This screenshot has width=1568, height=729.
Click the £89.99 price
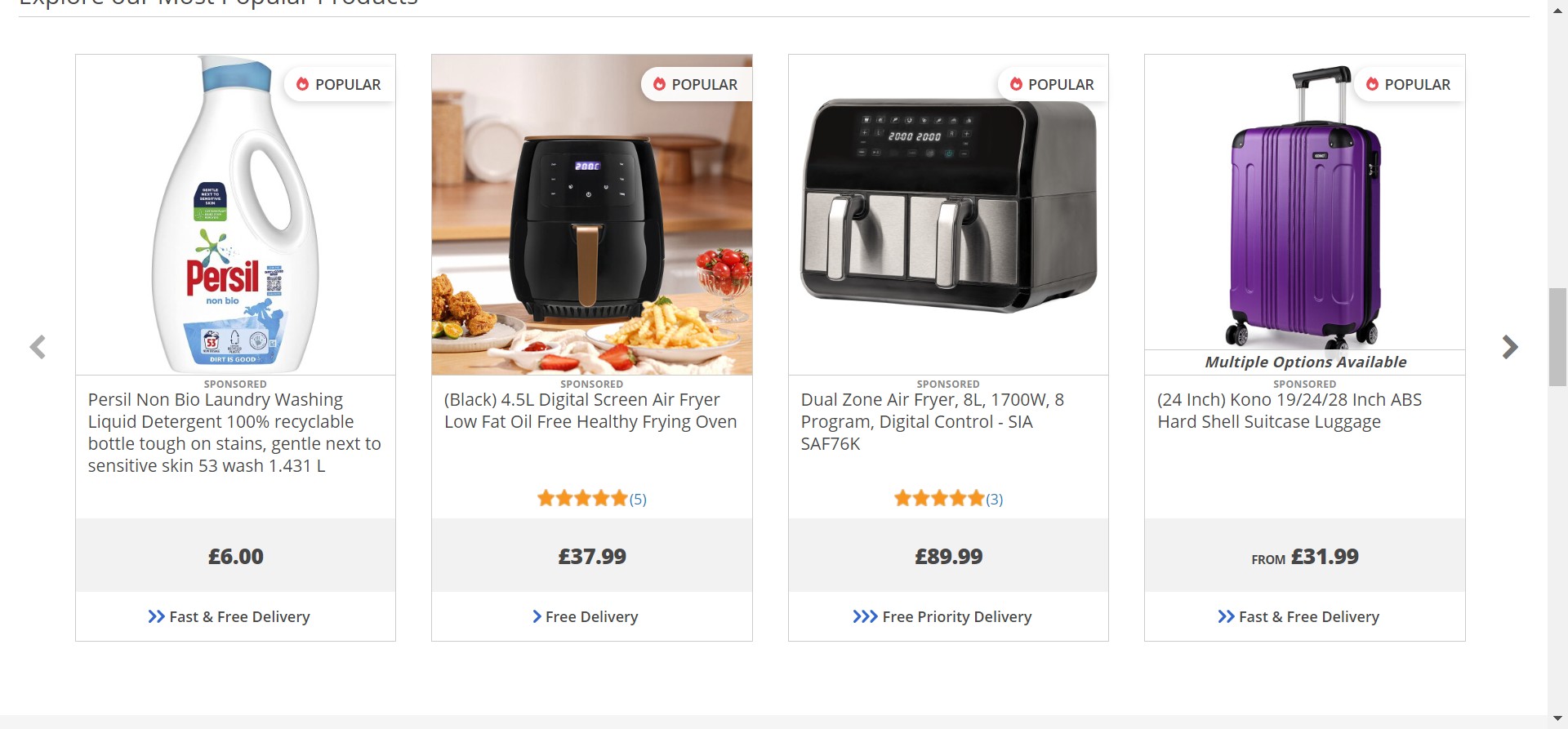tap(948, 557)
